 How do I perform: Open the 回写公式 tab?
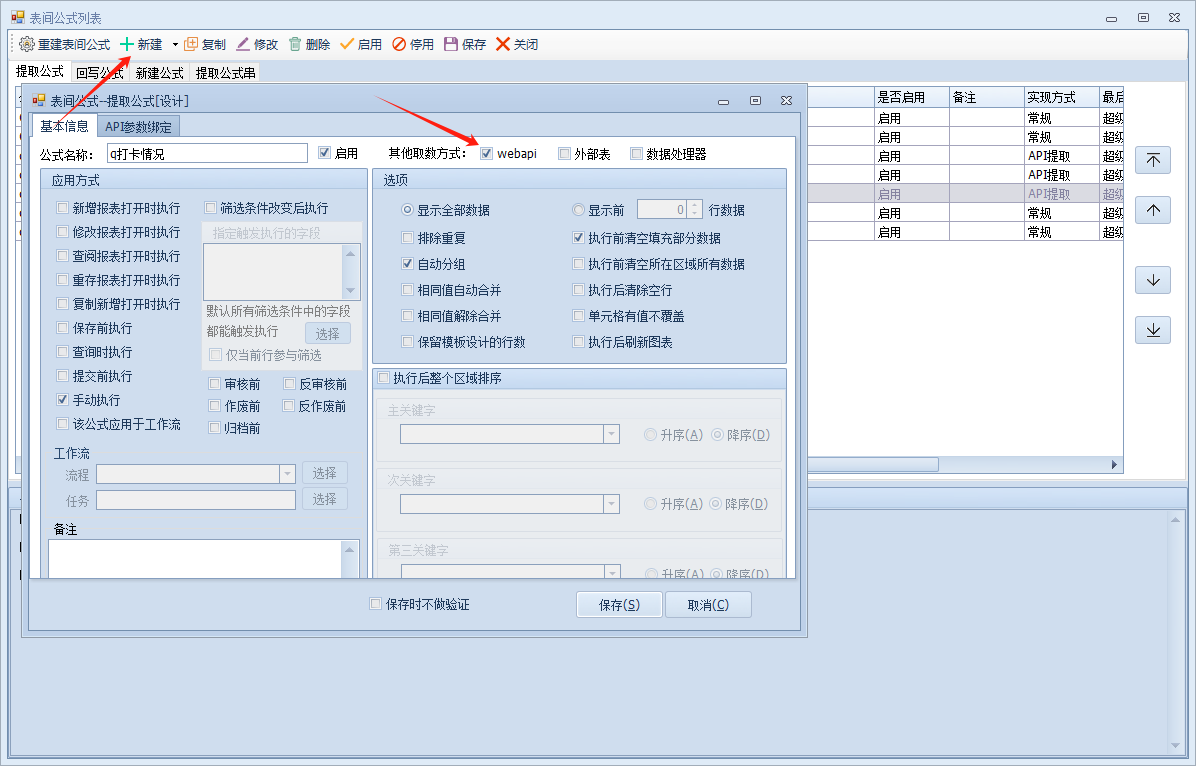pyautogui.click(x=99, y=73)
